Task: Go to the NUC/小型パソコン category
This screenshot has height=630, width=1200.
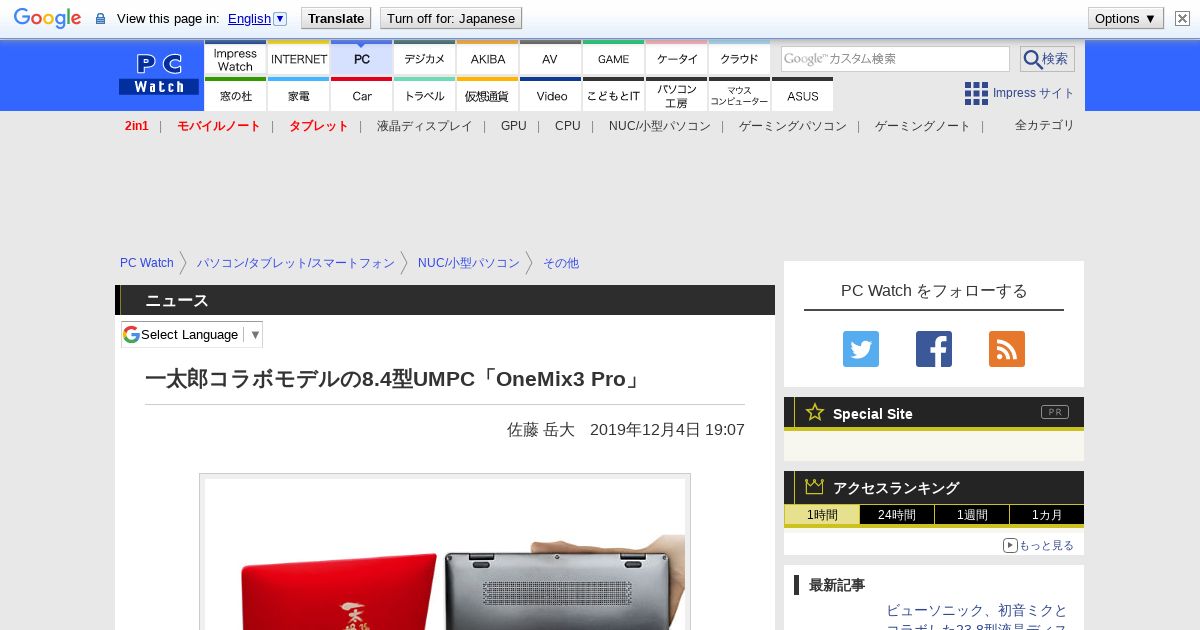Action: coord(660,126)
